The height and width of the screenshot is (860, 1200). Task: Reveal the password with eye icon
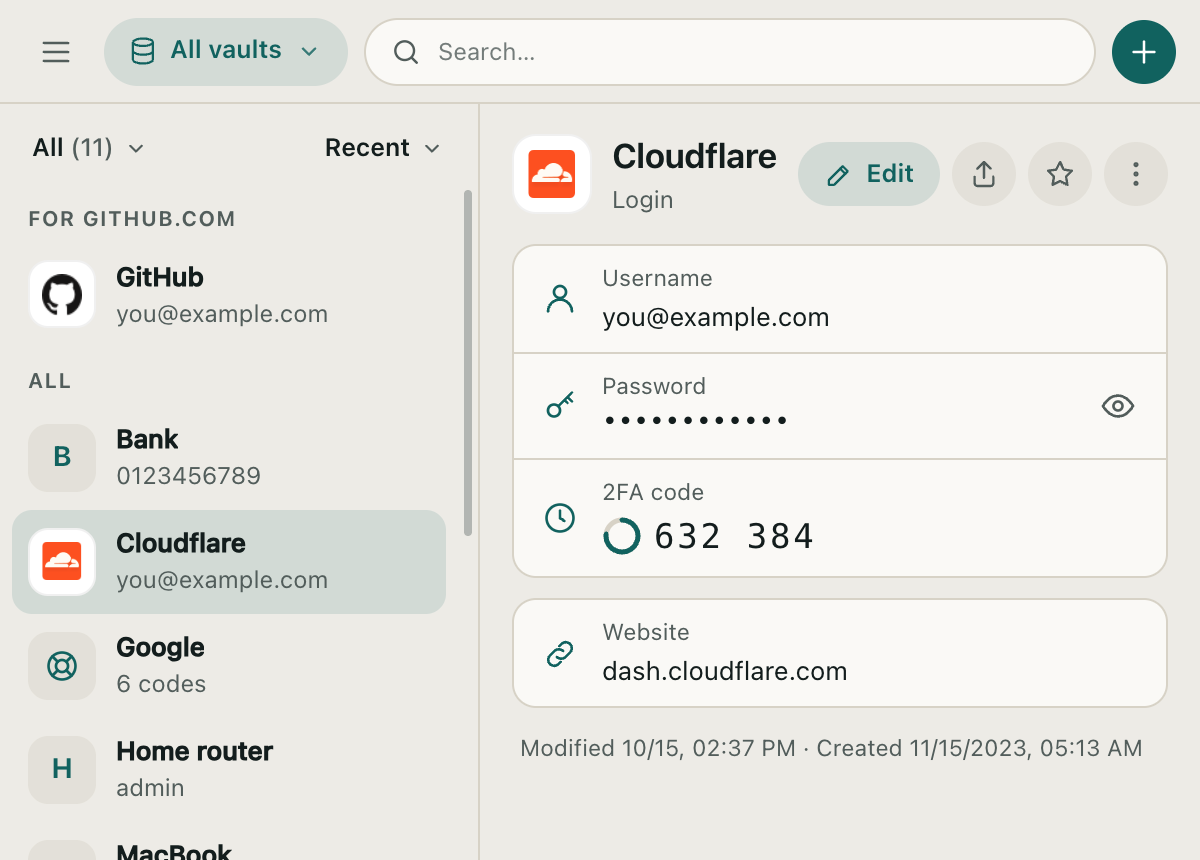pos(1118,406)
